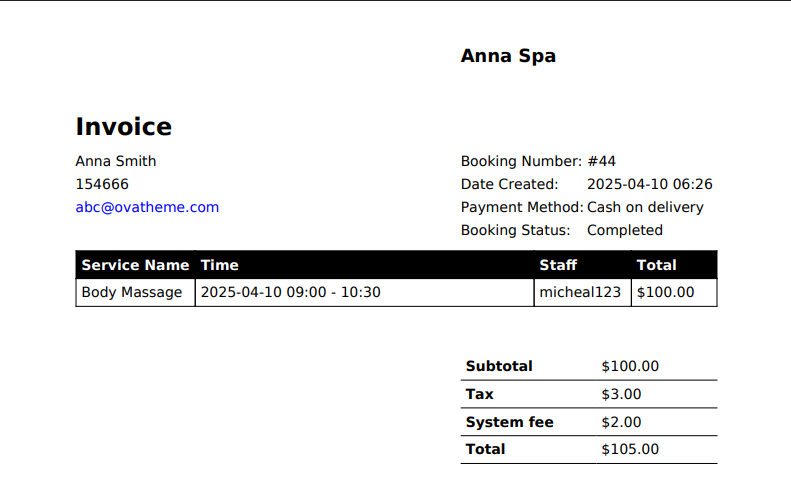Click staff name micheal123
This screenshot has height=494, width=791.
click(580, 292)
